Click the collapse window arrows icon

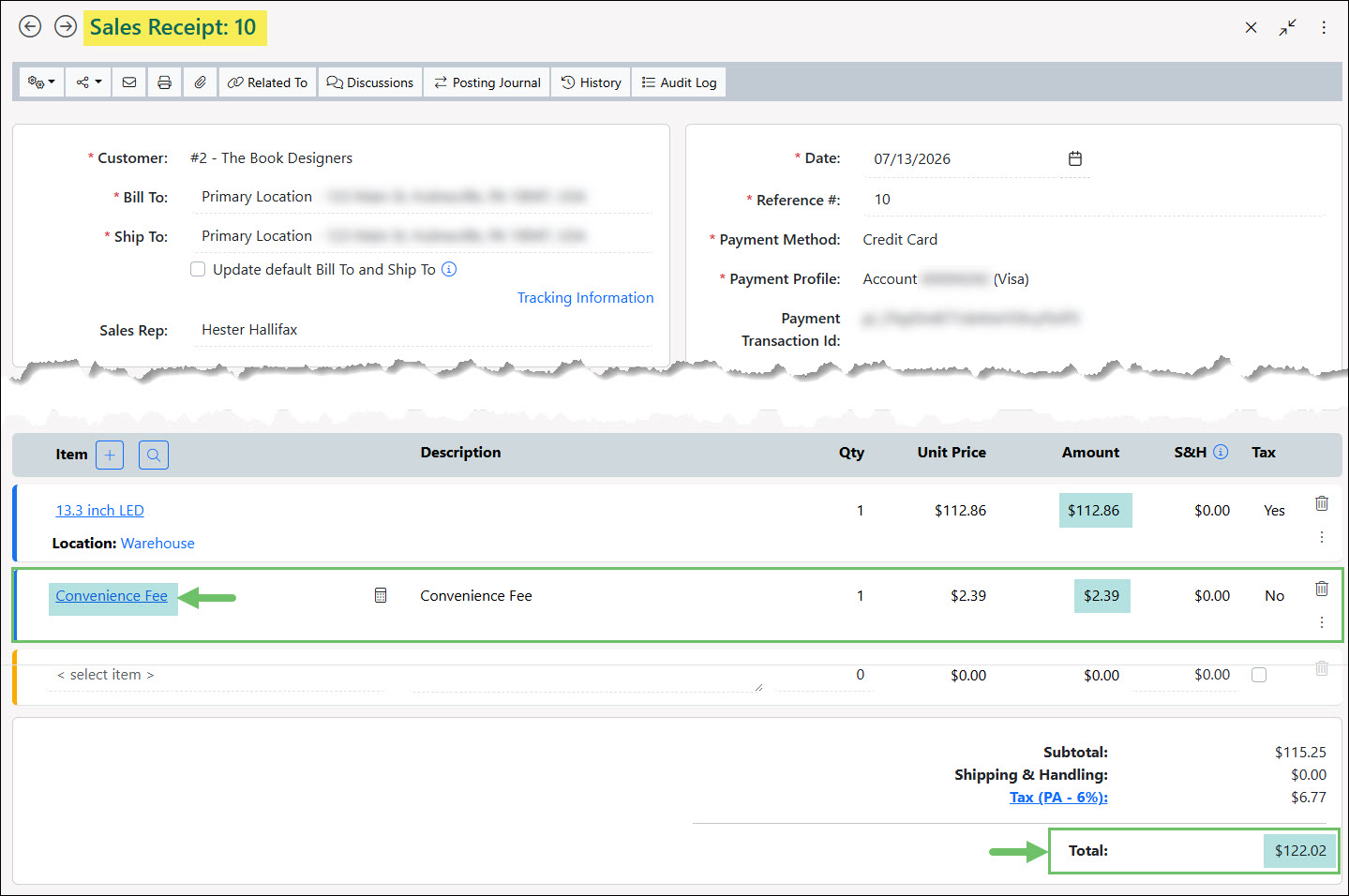click(1288, 27)
